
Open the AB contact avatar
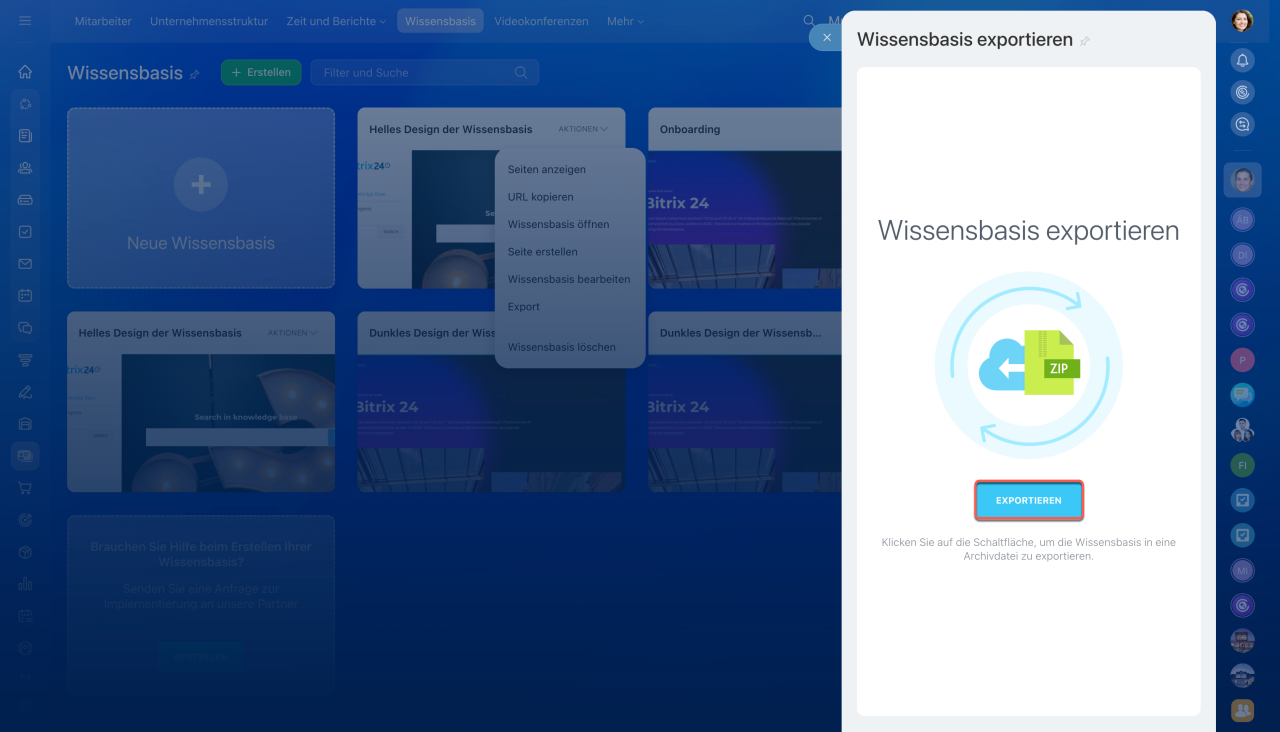pos(1242,220)
